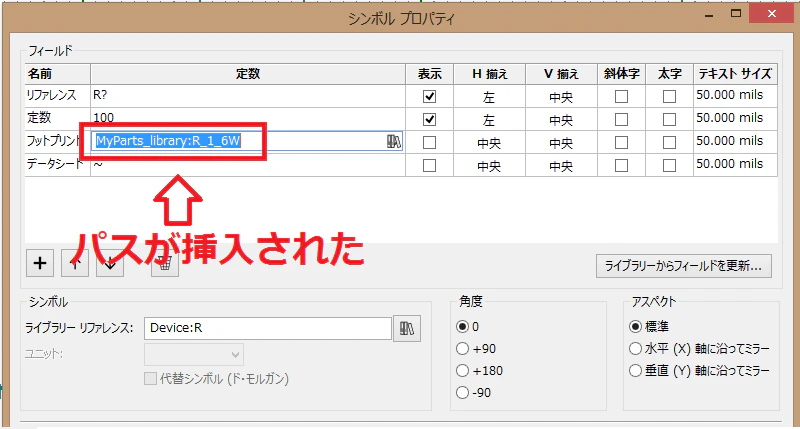The width and height of the screenshot is (800, 429).
Task: Minimize the シンボル プロパティ dialog
Action: coord(709,15)
